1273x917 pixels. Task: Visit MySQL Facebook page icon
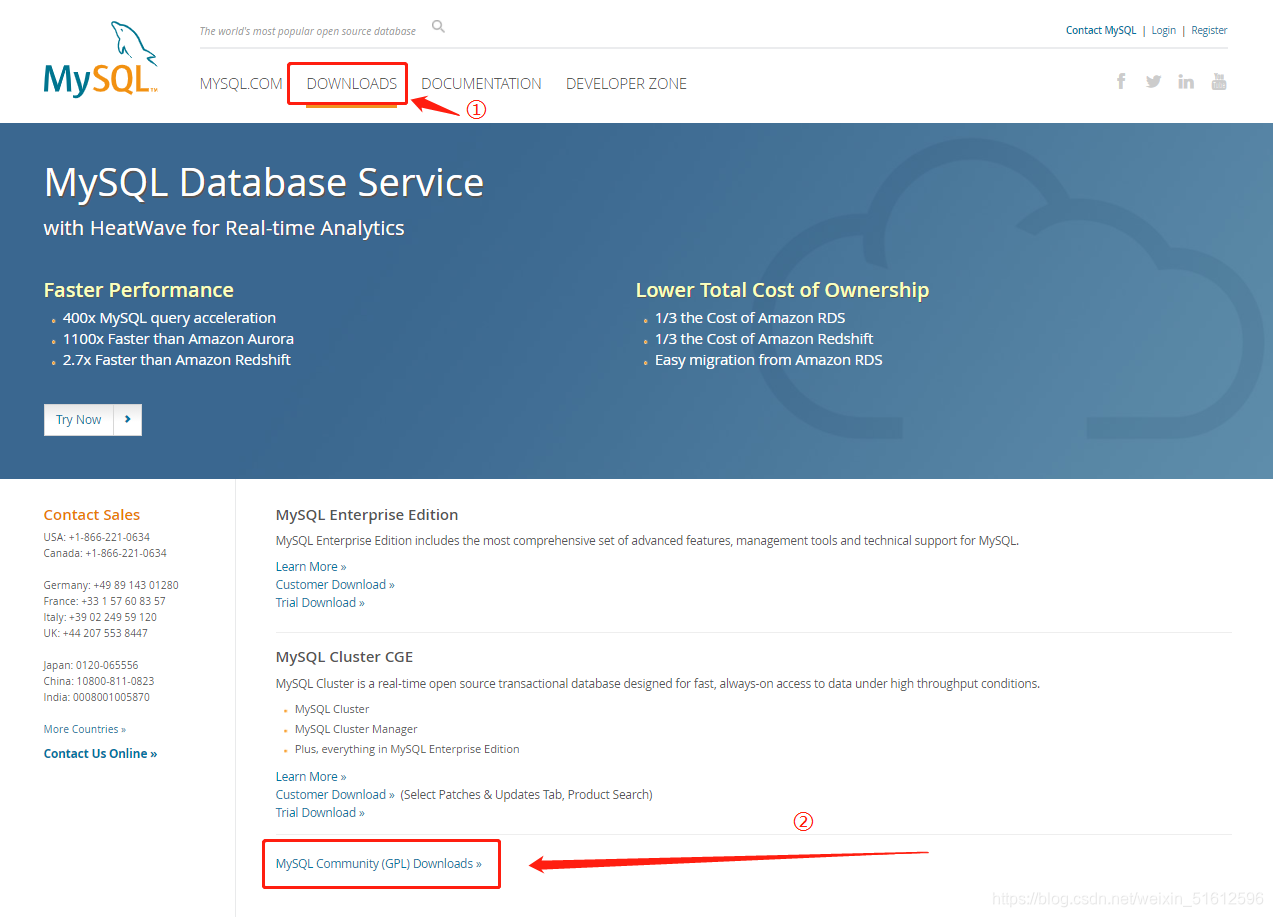click(x=1121, y=81)
